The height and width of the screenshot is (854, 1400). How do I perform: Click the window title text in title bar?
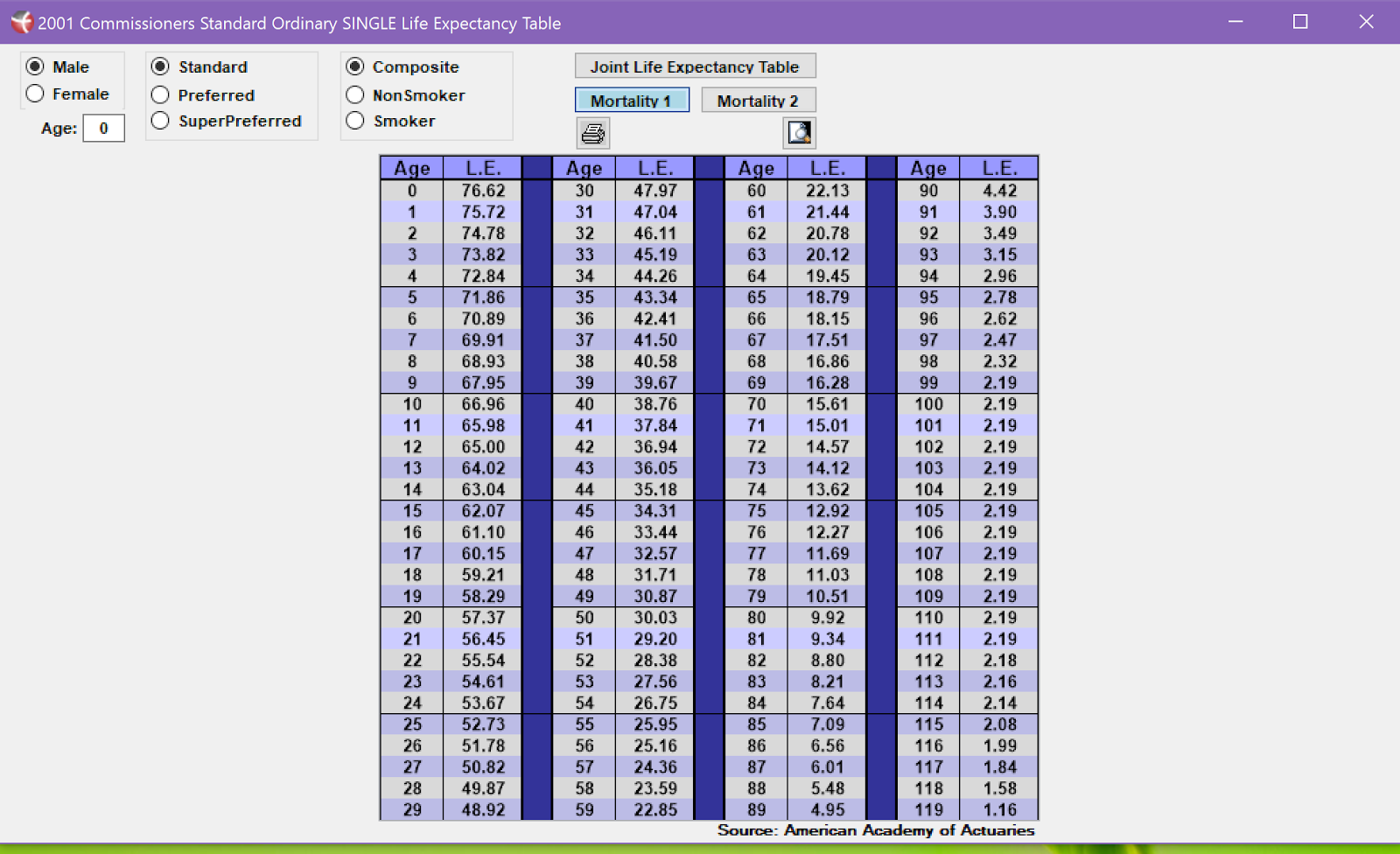pos(299,24)
